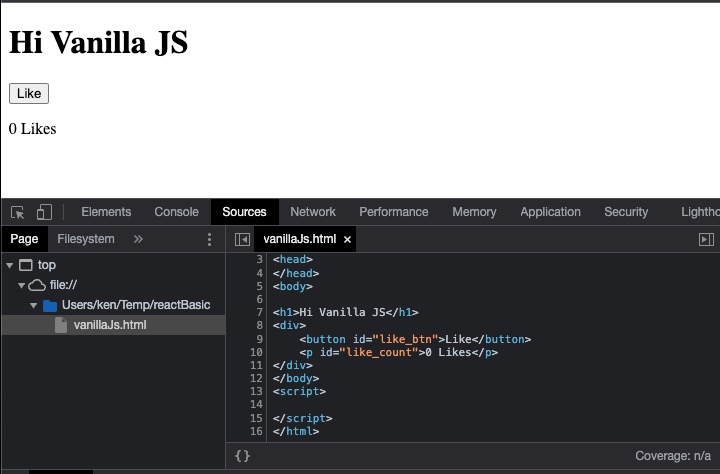720x474 pixels.
Task: Switch to the Console tab
Action: coord(176,212)
